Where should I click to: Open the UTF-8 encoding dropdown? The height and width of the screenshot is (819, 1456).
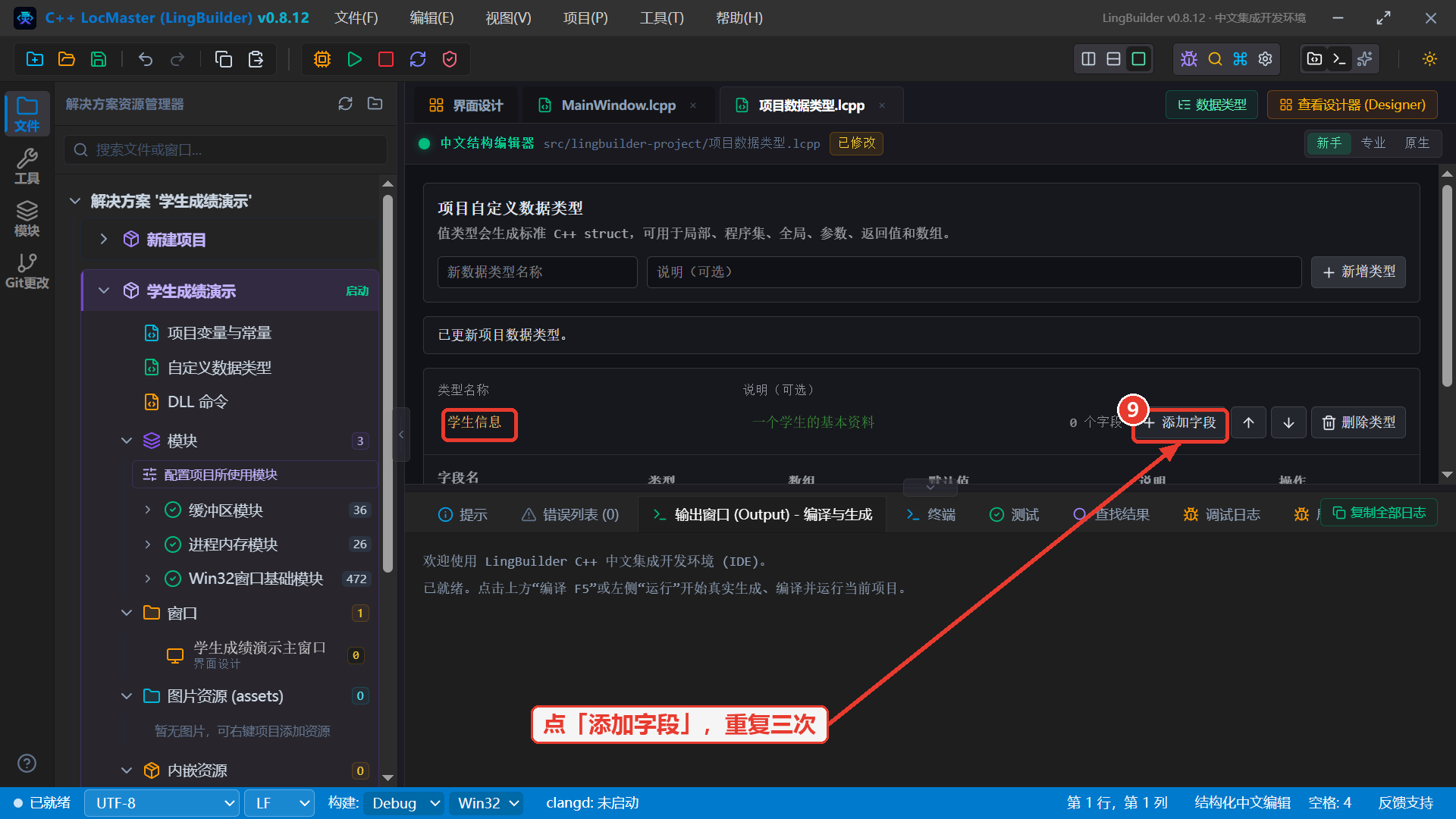pos(162,803)
